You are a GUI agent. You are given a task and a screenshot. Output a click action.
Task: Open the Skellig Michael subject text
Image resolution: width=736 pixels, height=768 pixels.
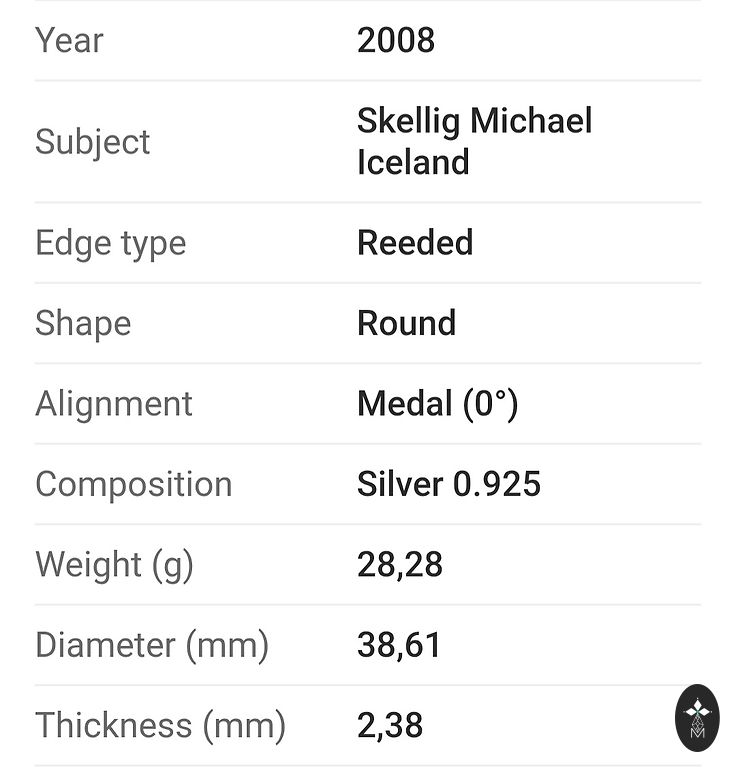point(474,121)
